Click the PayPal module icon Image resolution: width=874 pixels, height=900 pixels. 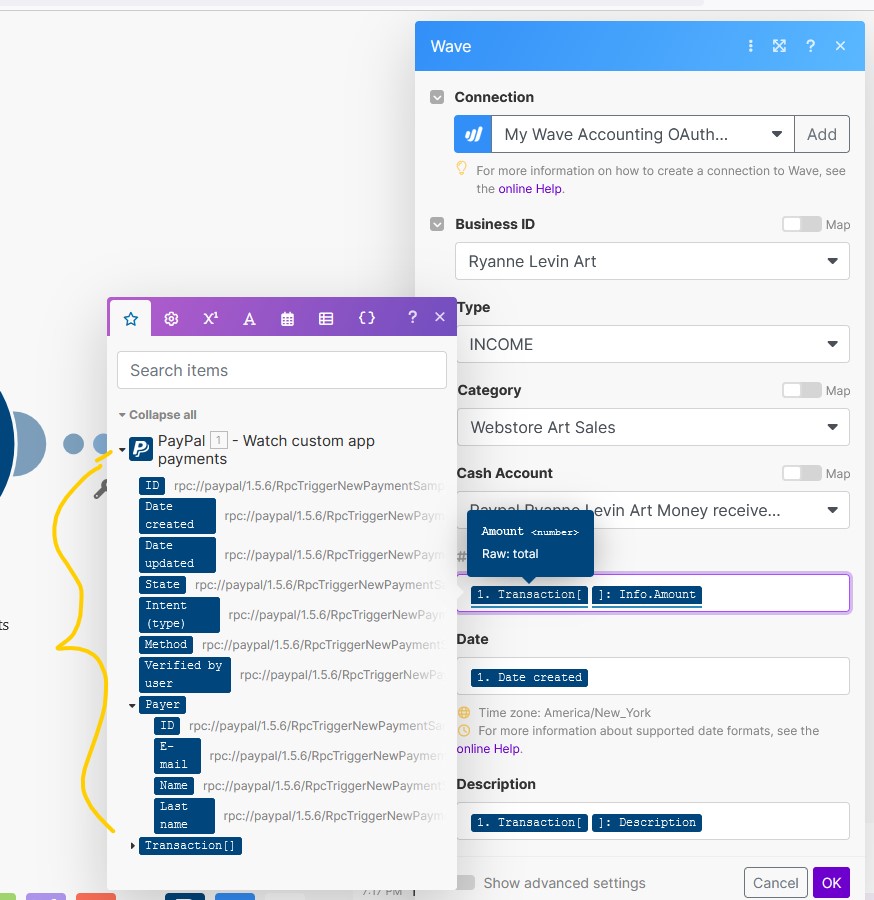click(x=141, y=449)
